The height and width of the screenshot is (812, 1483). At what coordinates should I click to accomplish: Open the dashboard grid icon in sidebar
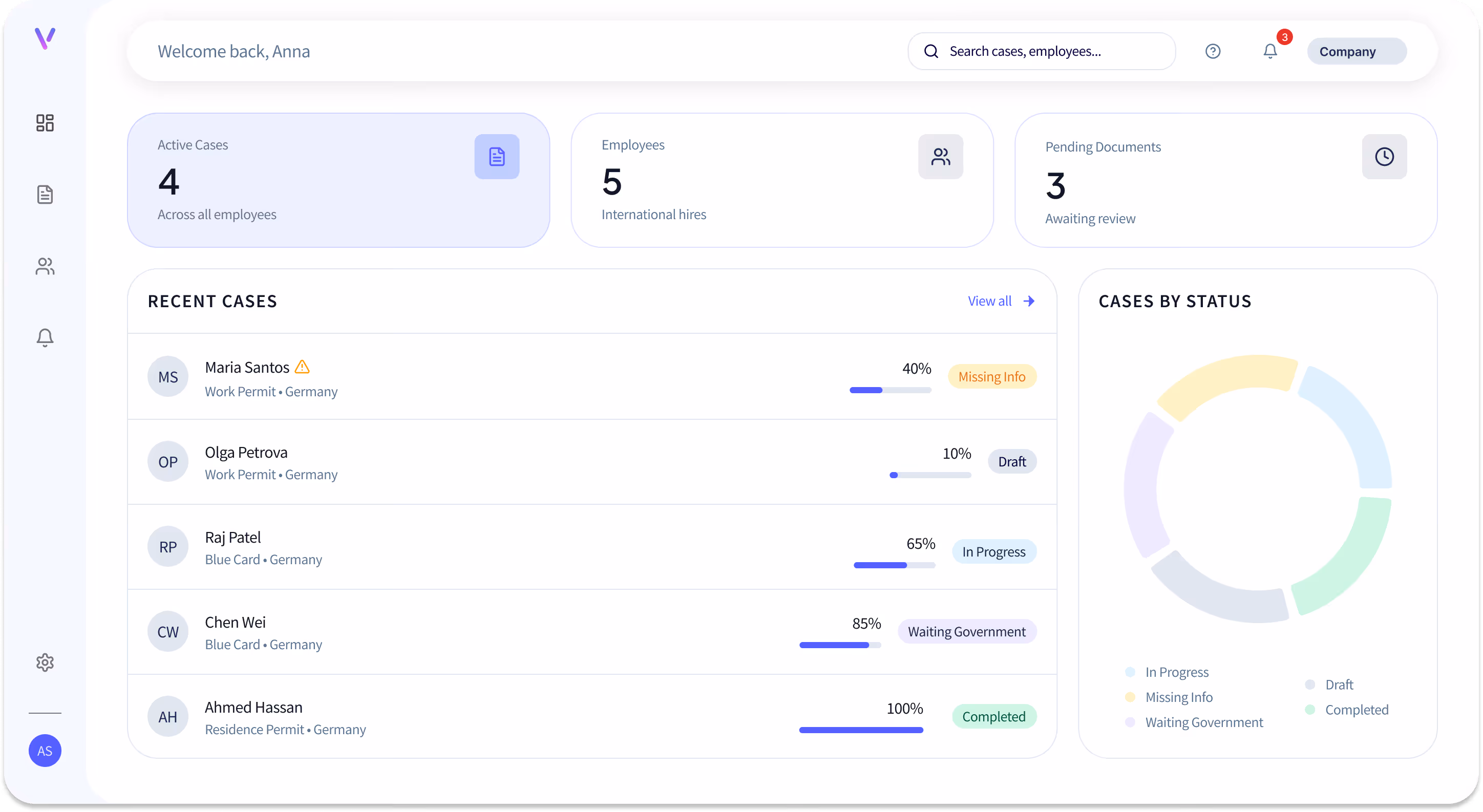click(45, 122)
